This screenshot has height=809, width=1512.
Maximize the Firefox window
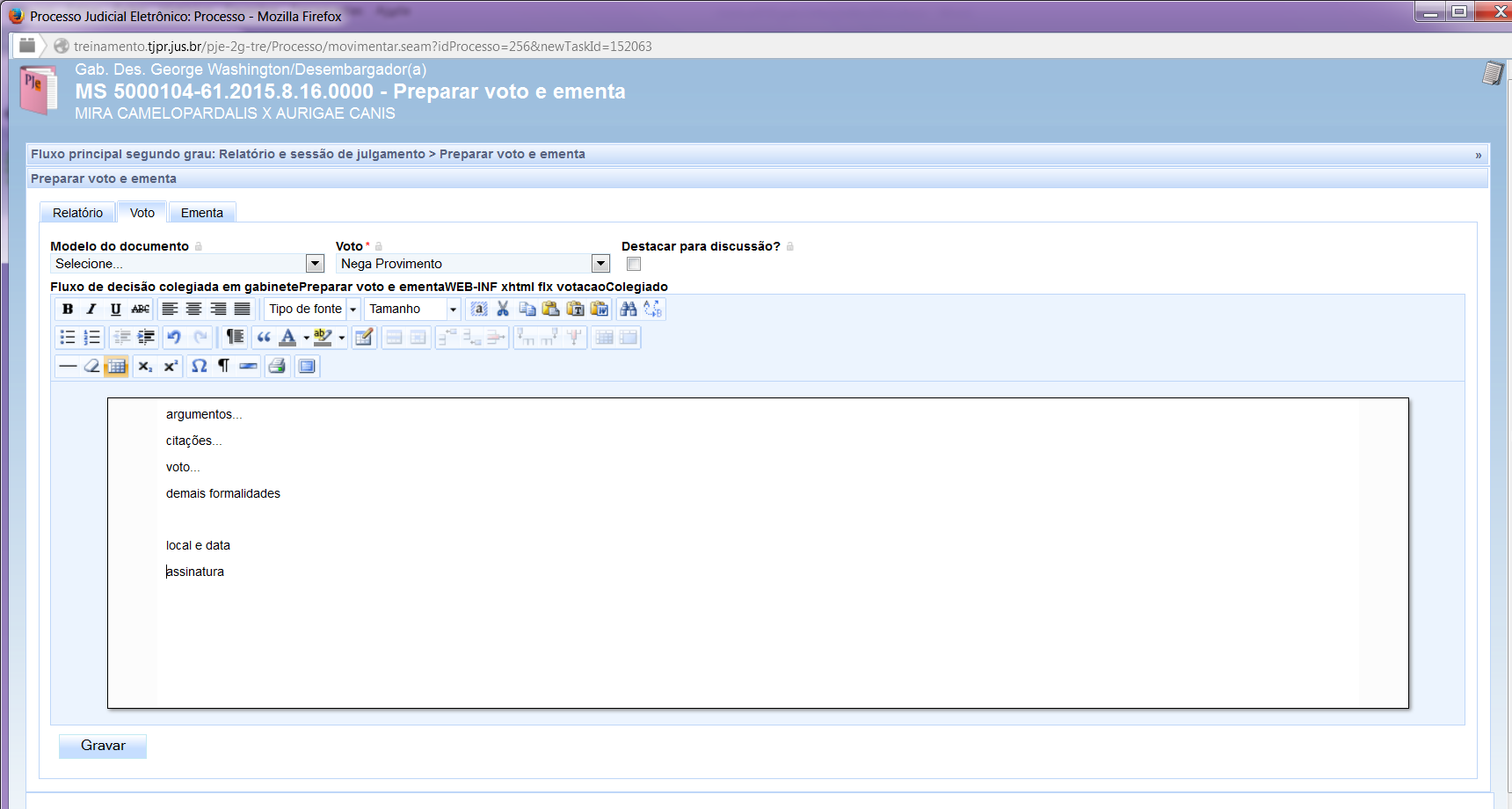point(1460,11)
